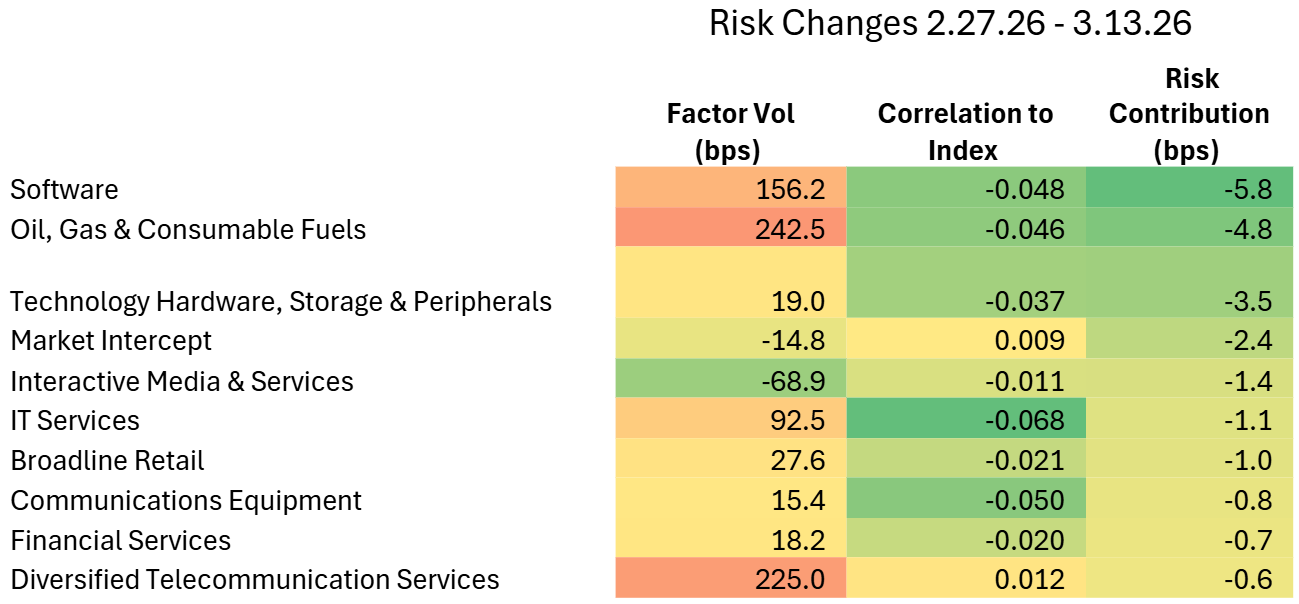This screenshot has width=1299, height=604.
Task: Click the Market Intercept row label
Action: pos(111,340)
